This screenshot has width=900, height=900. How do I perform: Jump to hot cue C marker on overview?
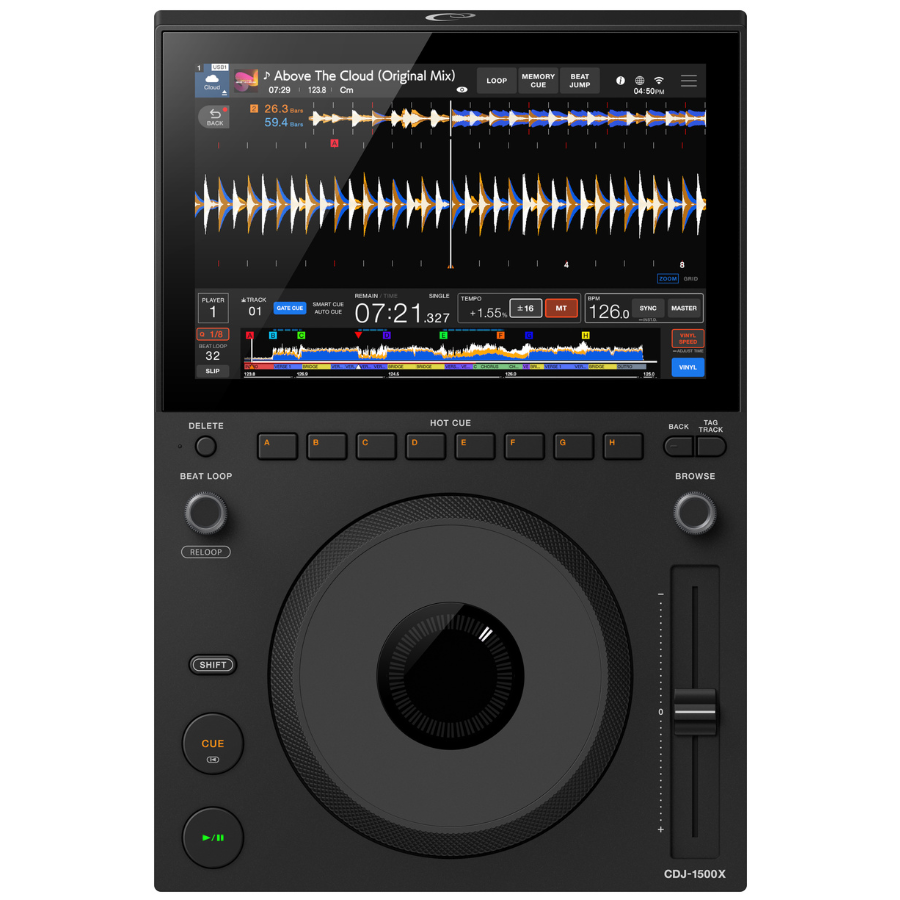tap(301, 335)
